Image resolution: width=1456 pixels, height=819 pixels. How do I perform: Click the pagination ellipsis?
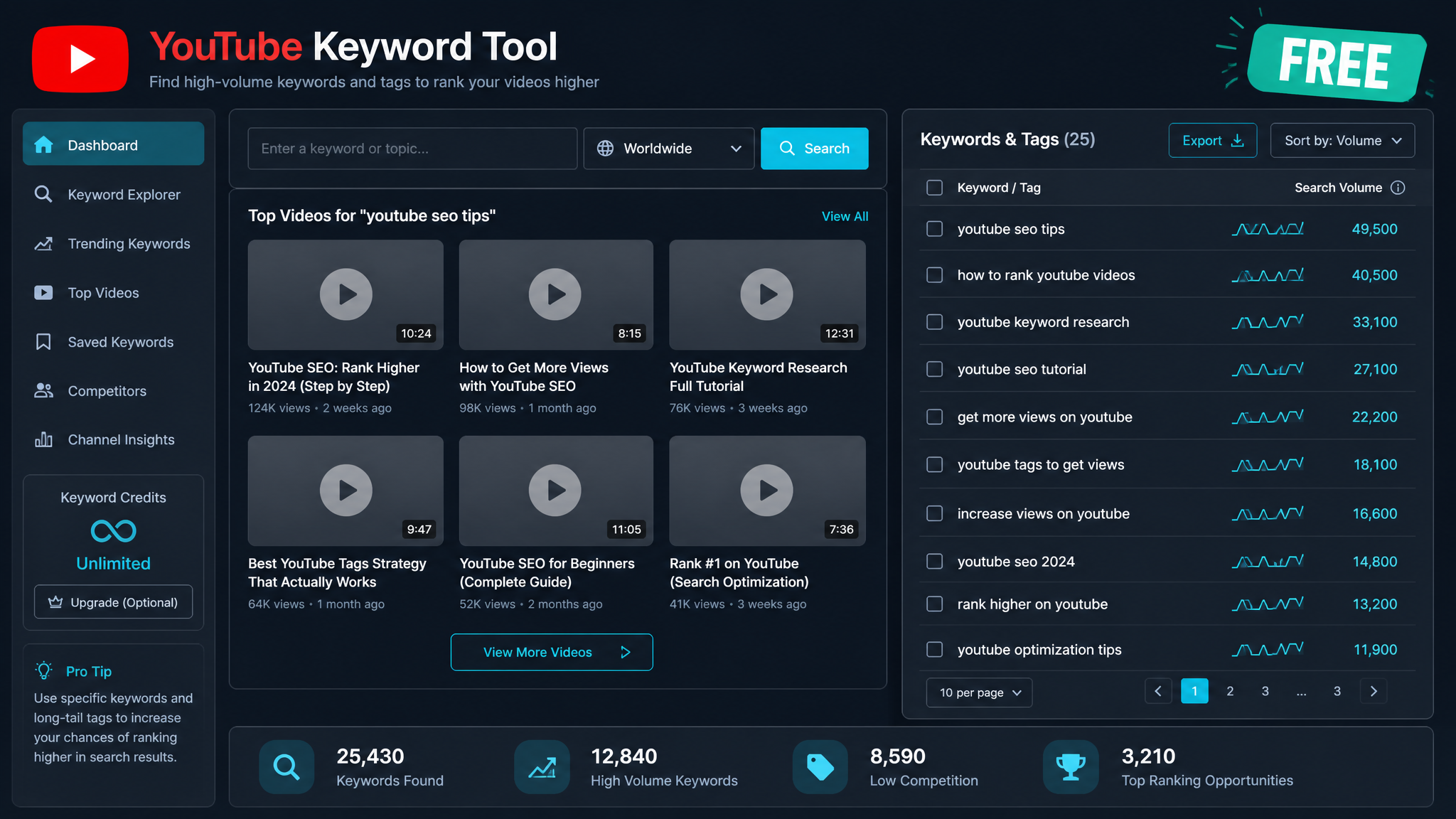point(1301,692)
